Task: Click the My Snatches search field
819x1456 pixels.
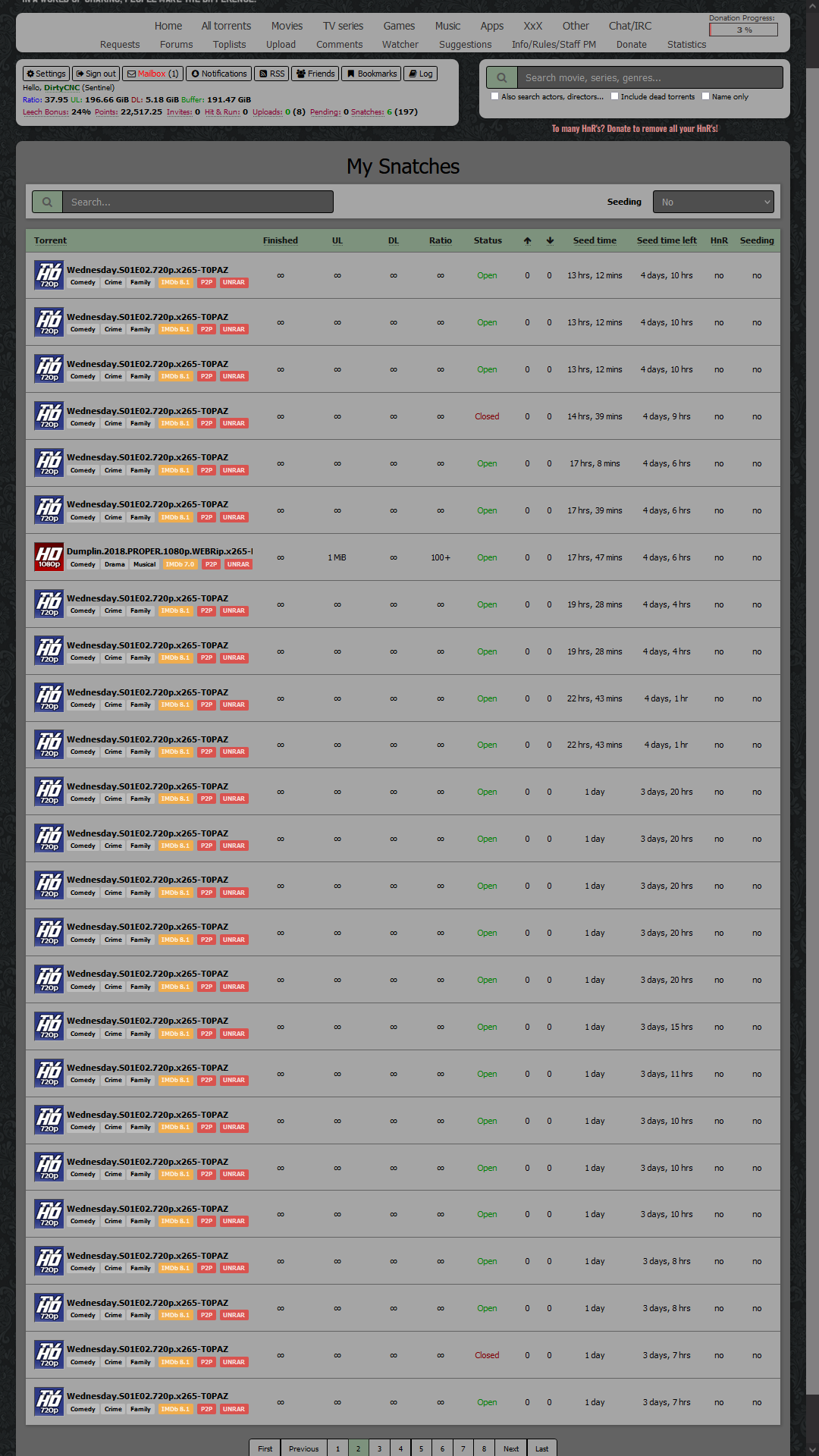Action: coord(198,202)
